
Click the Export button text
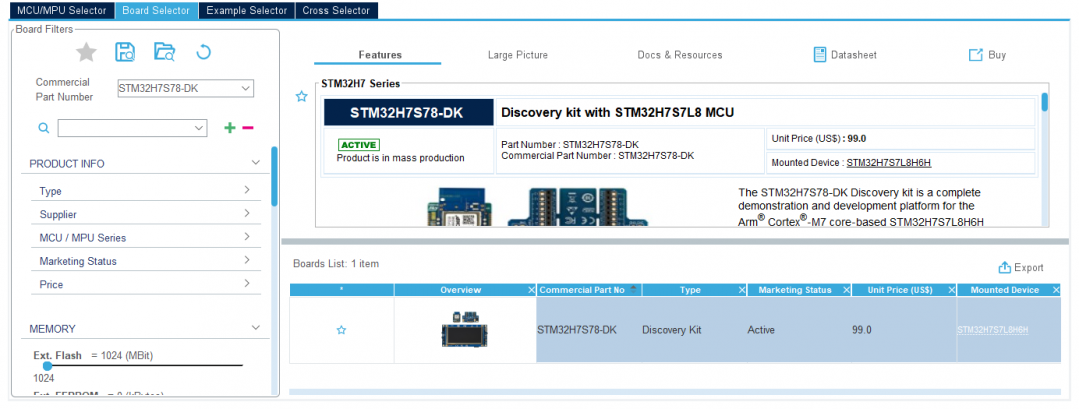(1029, 267)
